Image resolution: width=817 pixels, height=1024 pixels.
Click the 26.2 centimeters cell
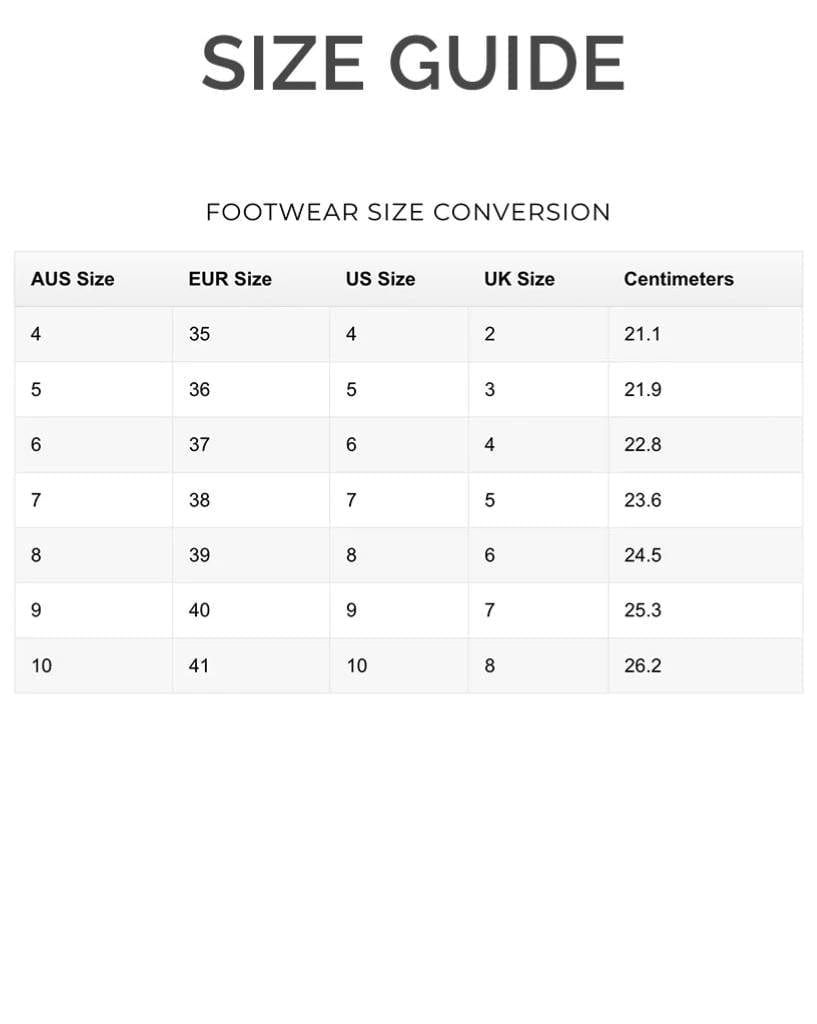(x=642, y=666)
